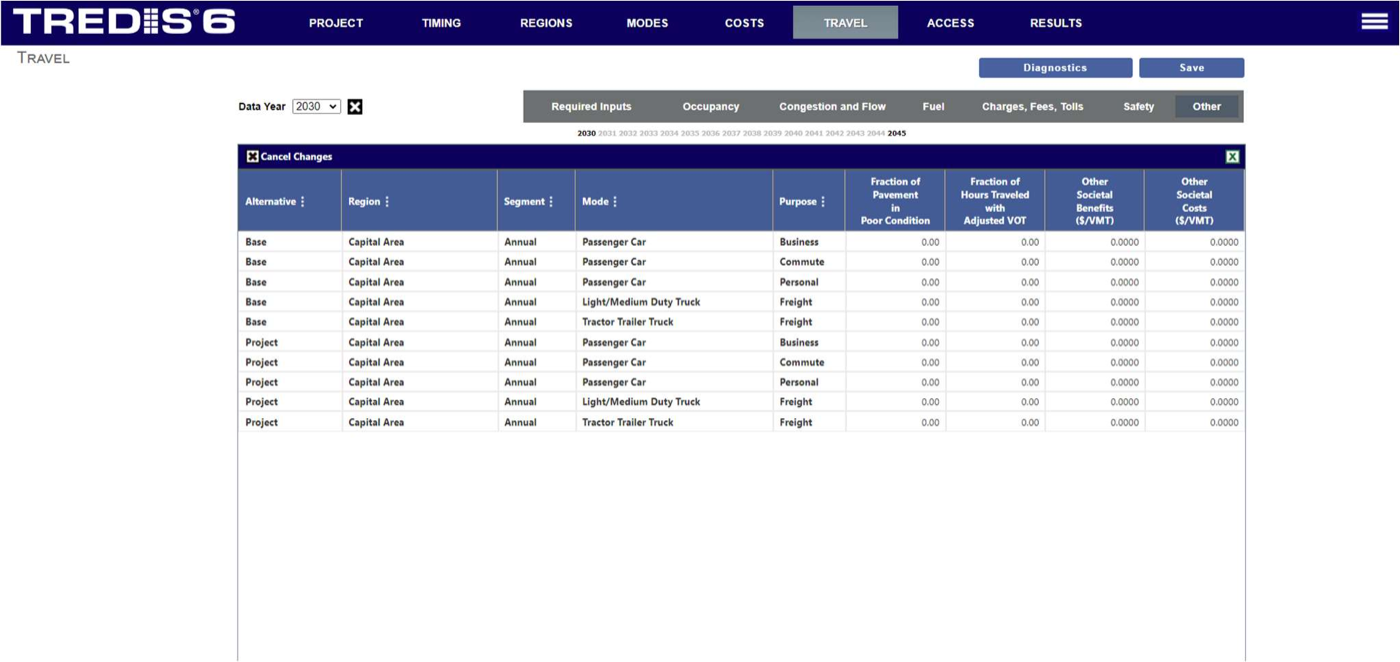
Task: Switch to Required Inputs sub-tab
Action: 591,107
